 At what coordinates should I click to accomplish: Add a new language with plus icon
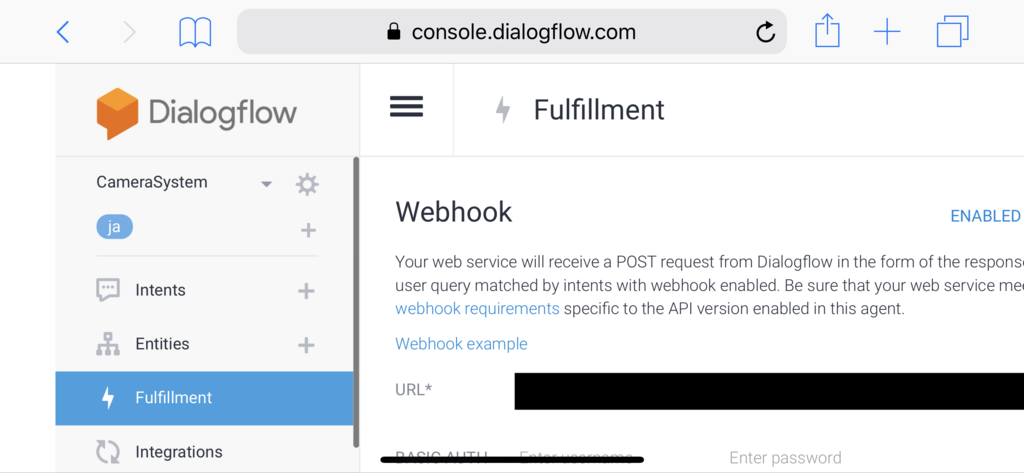308,230
